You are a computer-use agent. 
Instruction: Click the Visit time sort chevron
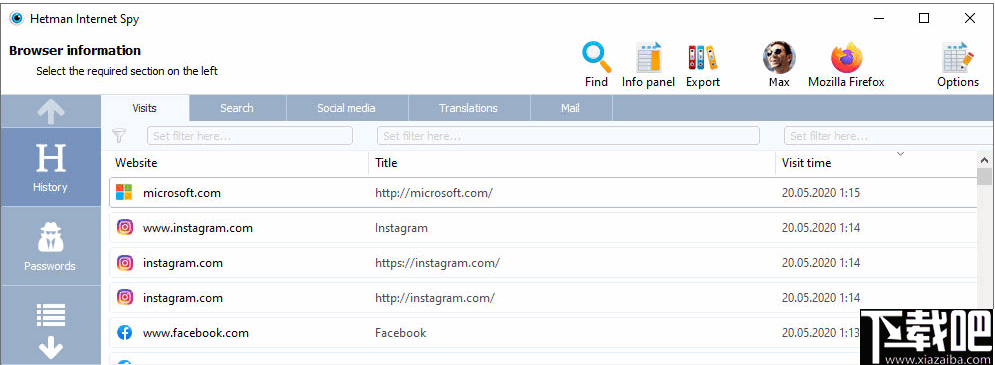tap(900, 154)
